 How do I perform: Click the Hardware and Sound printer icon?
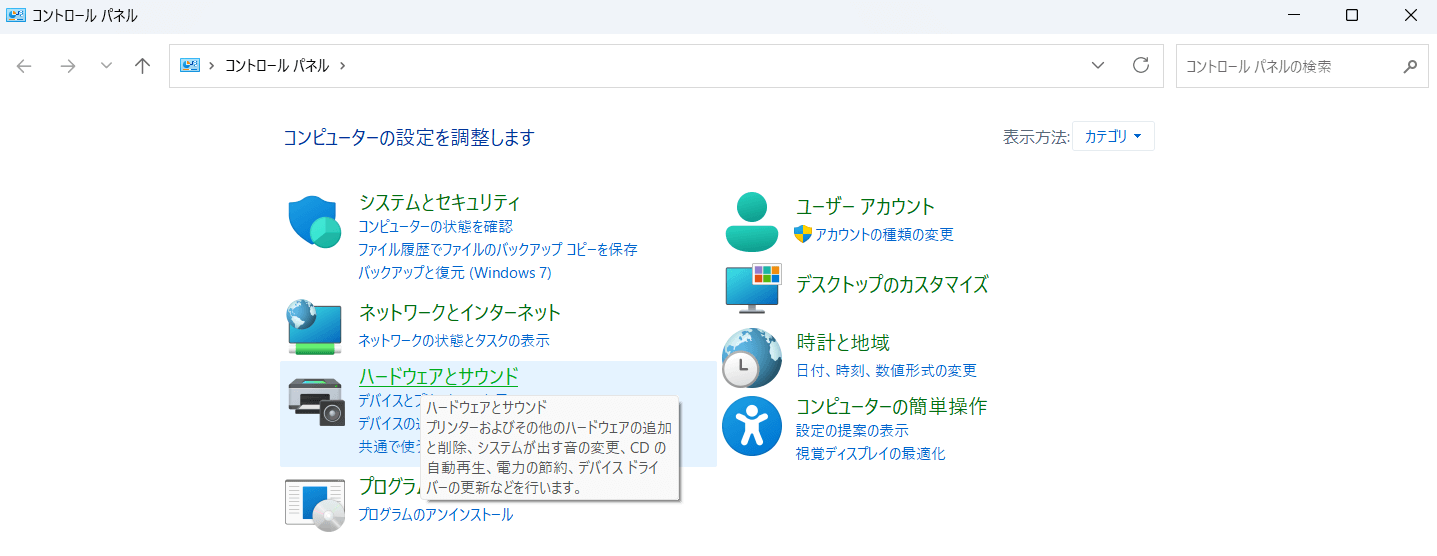point(316,402)
